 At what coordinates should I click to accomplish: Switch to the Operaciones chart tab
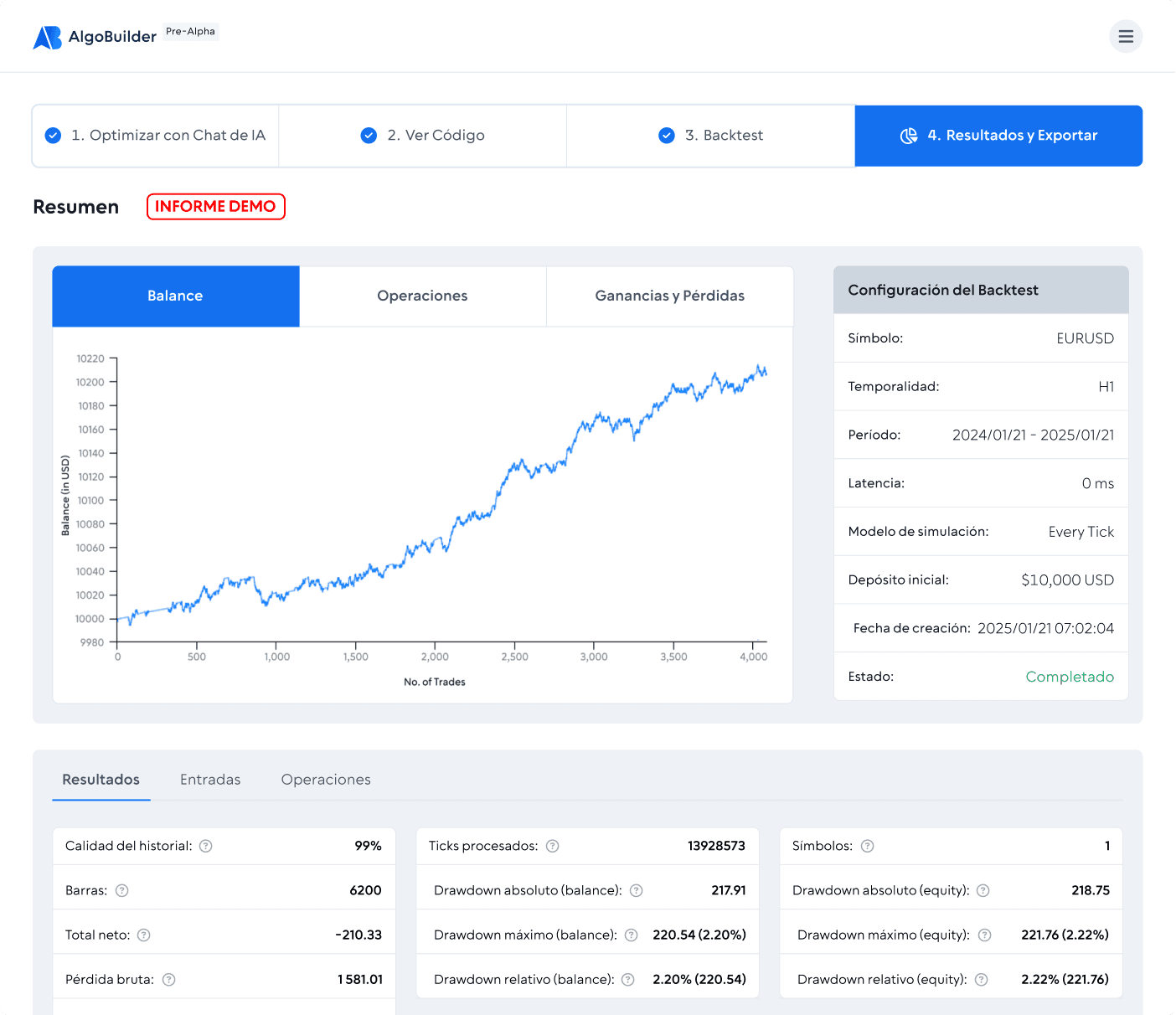coord(422,296)
